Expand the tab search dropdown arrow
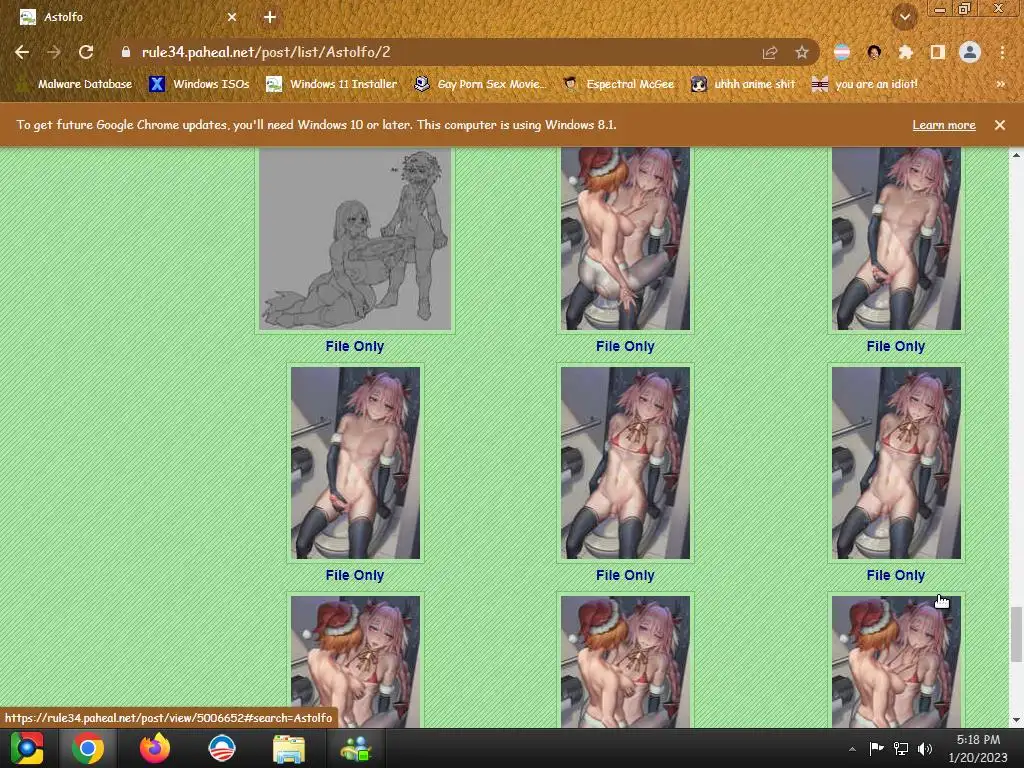The width and height of the screenshot is (1024, 768). (905, 18)
